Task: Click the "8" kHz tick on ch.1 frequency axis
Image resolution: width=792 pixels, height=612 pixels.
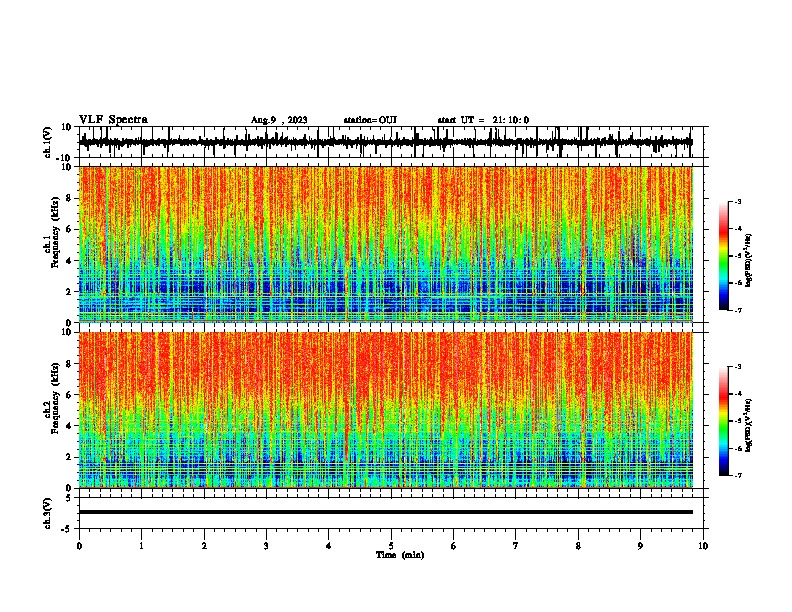Action: point(69,198)
